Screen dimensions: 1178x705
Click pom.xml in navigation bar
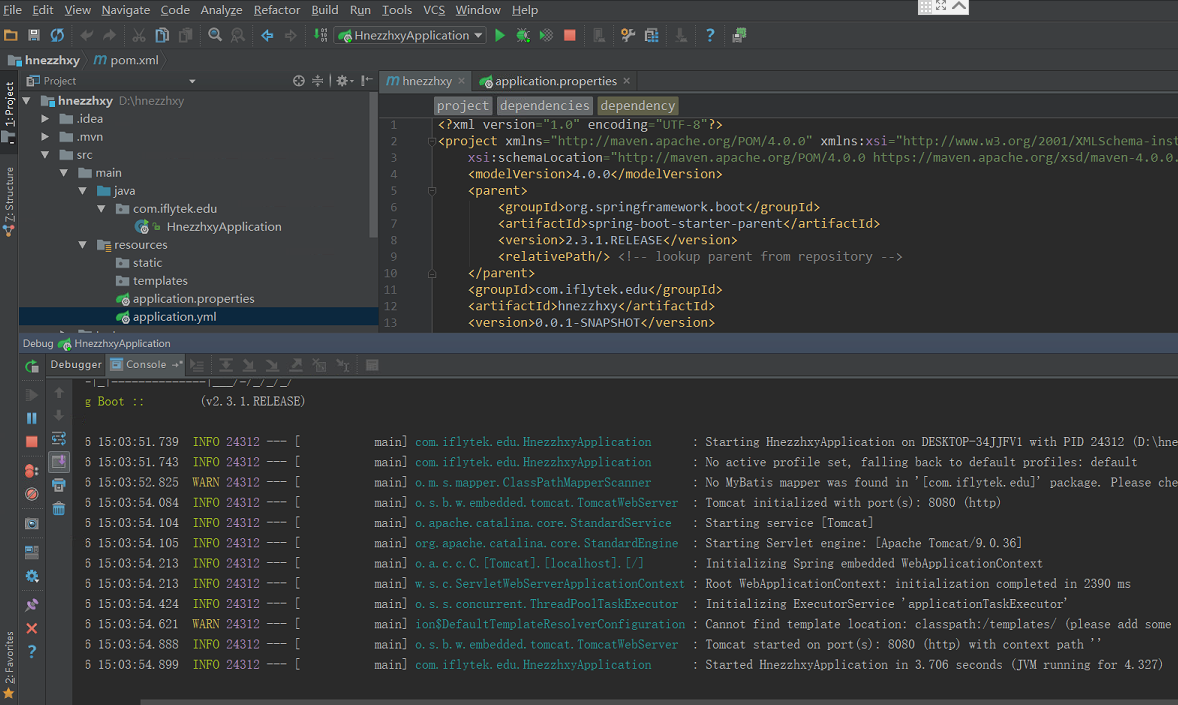126,60
